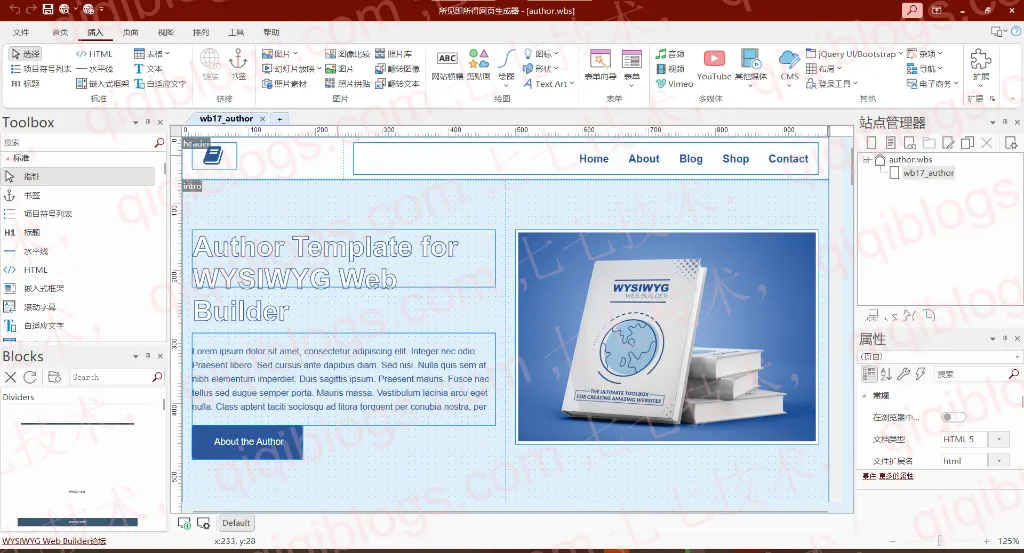Click the 项目符号列表 ribbon button
Image resolution: width=1024 pixels, height=553 pixels.
click(40, 69)
